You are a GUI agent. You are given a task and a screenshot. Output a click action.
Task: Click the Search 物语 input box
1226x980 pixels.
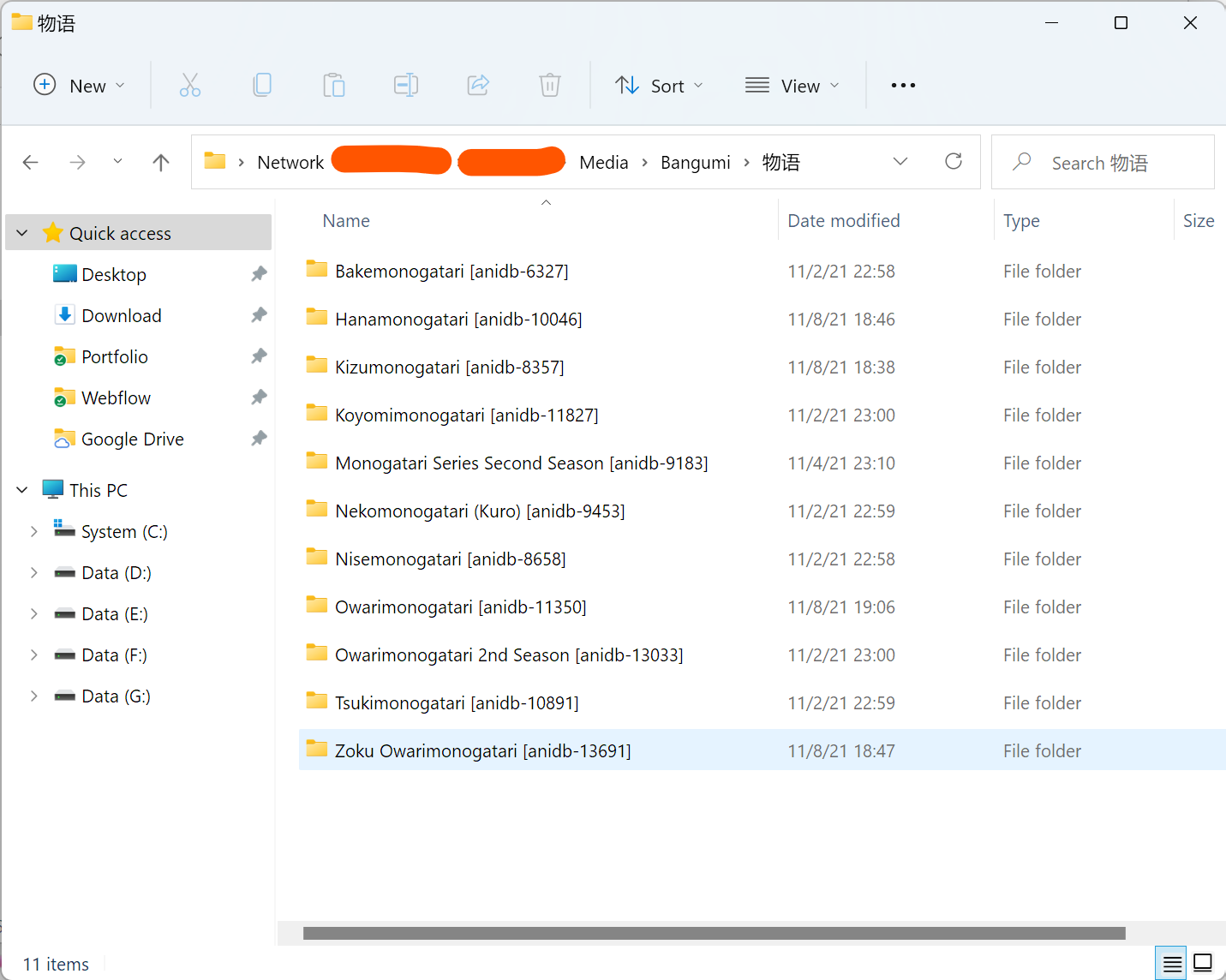[1103, 162]
